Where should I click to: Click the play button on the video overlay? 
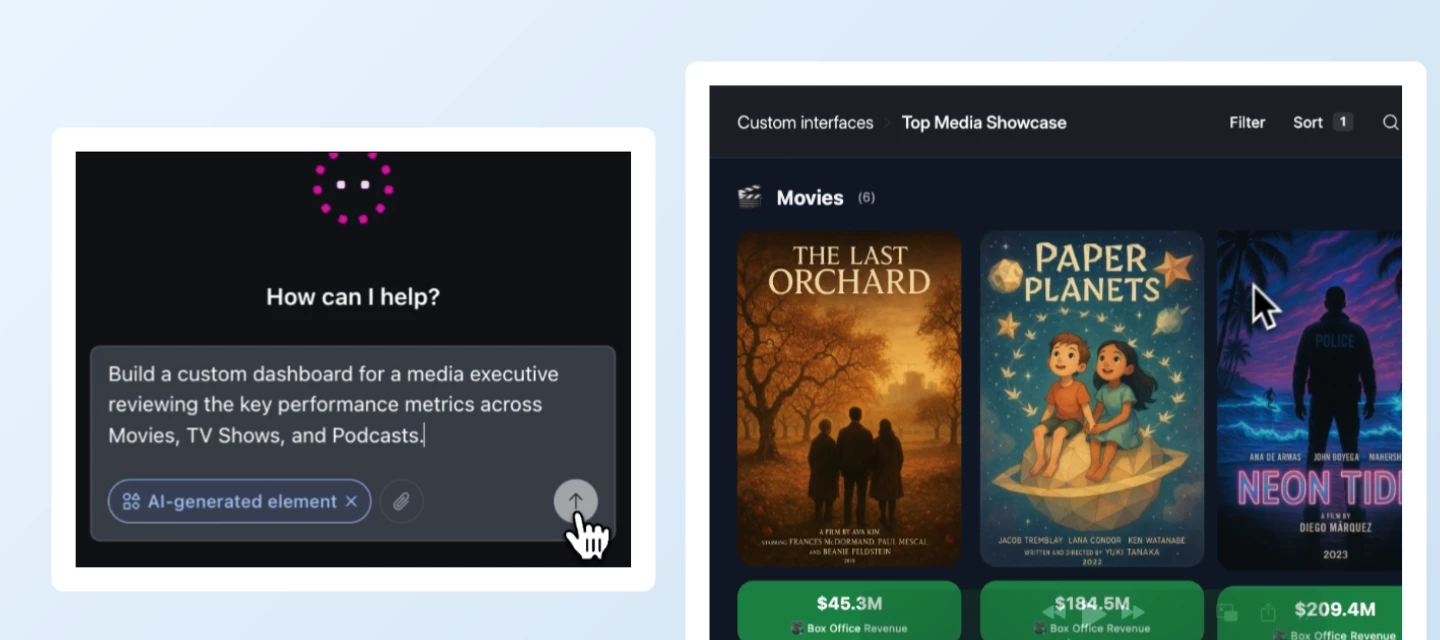click(1092, 611)
